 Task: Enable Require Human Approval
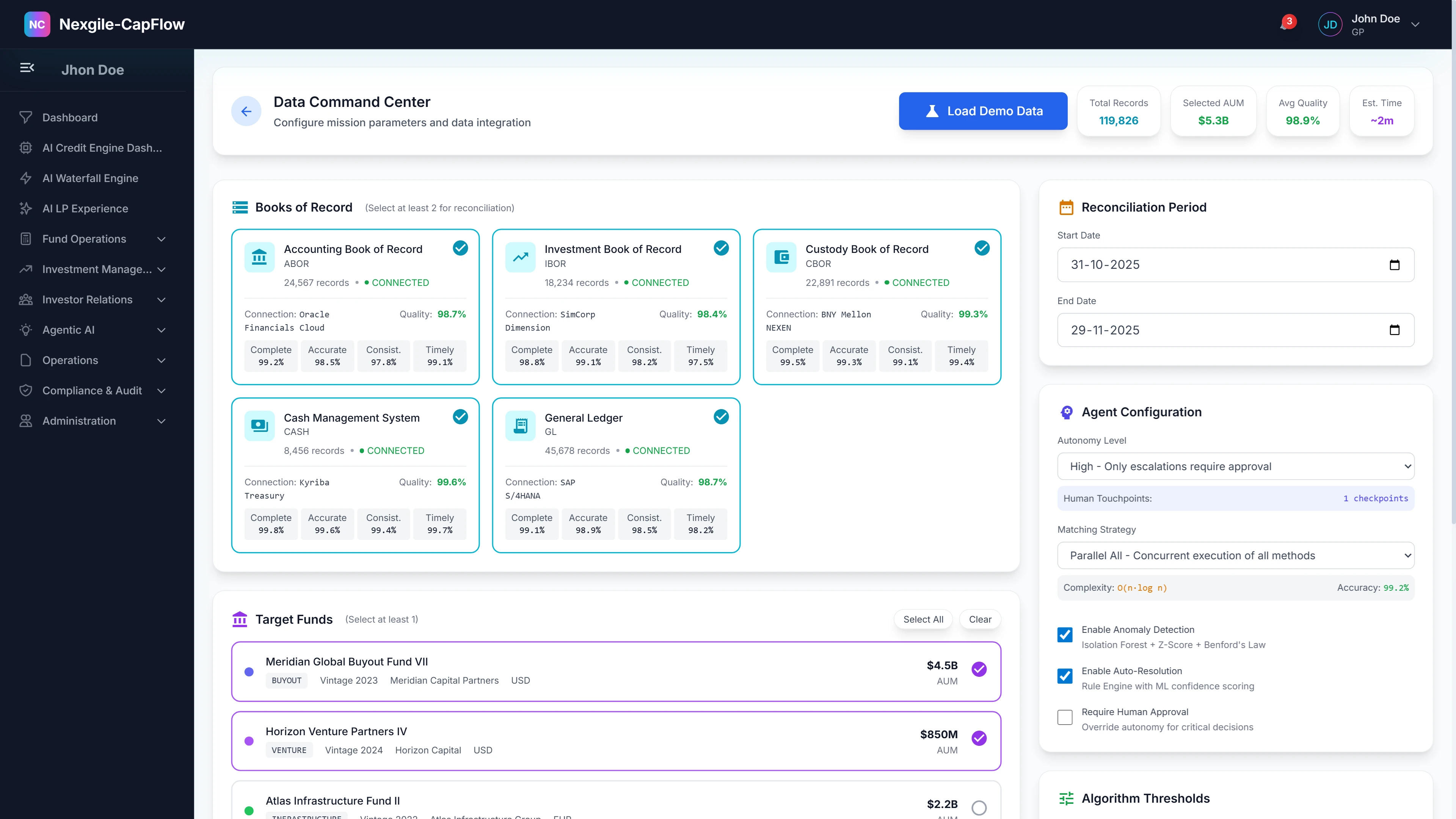point(1065,717)
